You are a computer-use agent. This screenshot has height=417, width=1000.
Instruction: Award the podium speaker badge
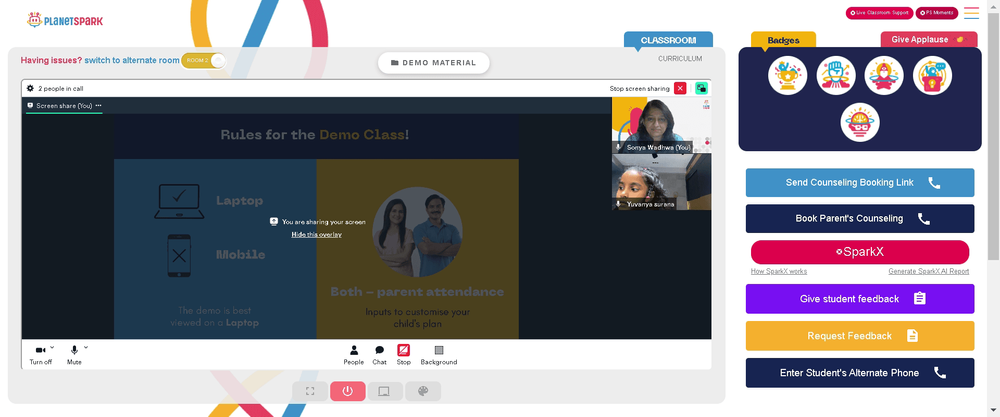pos(932,75)
